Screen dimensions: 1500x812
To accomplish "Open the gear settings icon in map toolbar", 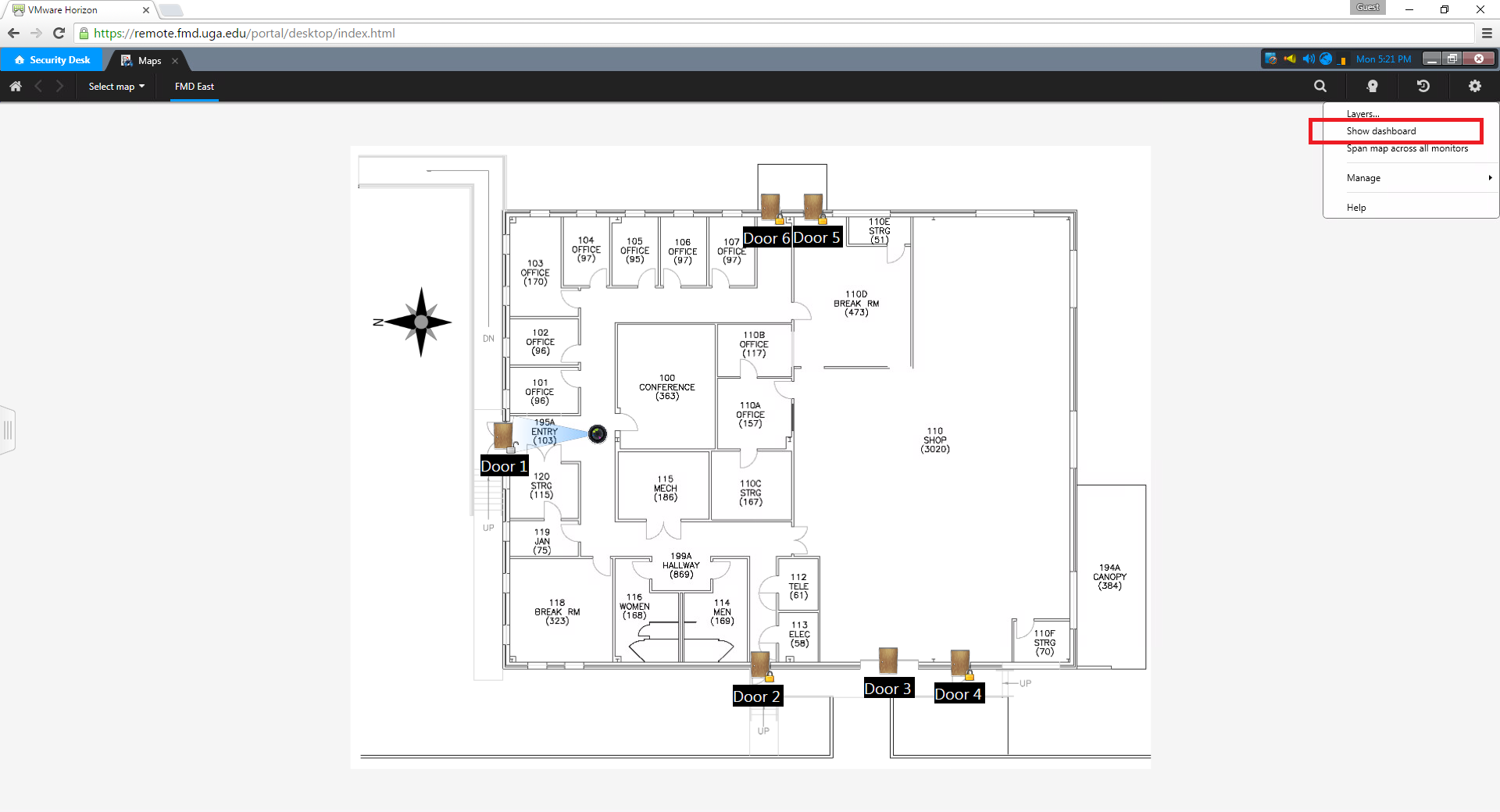I will 1474,87.
